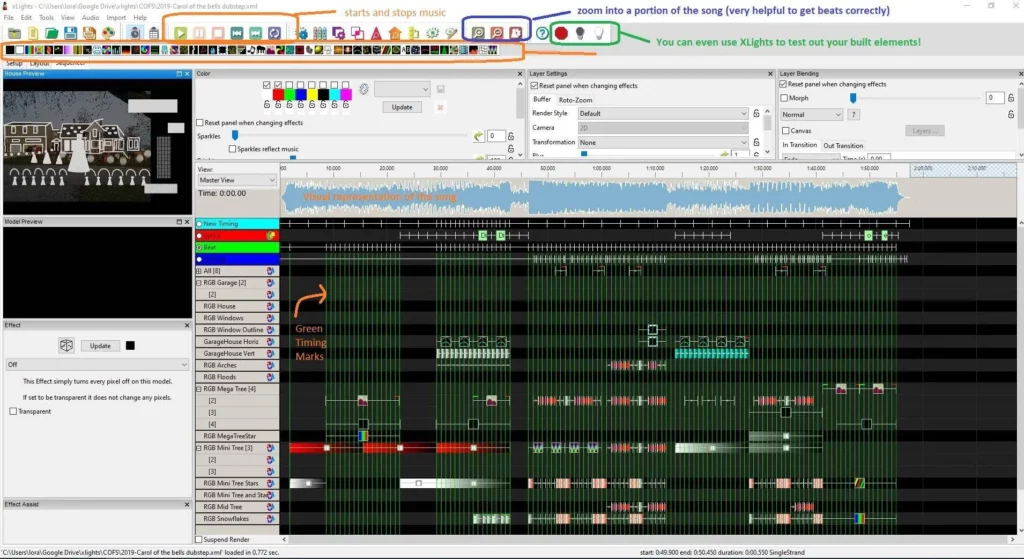Click the red output-to-lights icon
The width and height of the screenshot is (1024, 559).
561,33
